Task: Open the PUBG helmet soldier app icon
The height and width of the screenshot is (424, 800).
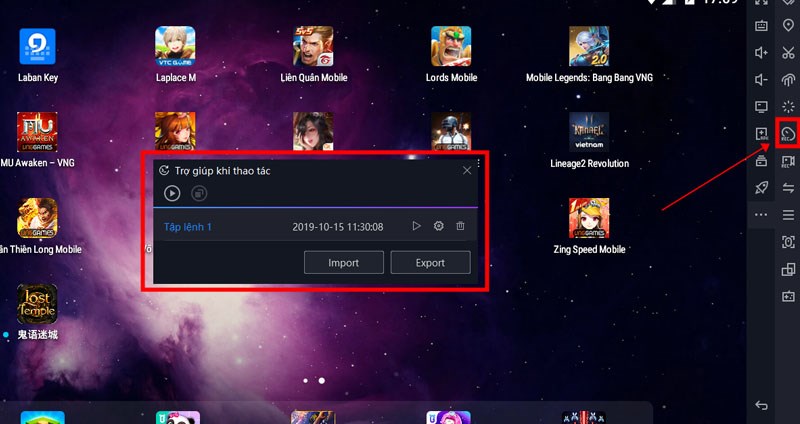Action: pos(451,131)
